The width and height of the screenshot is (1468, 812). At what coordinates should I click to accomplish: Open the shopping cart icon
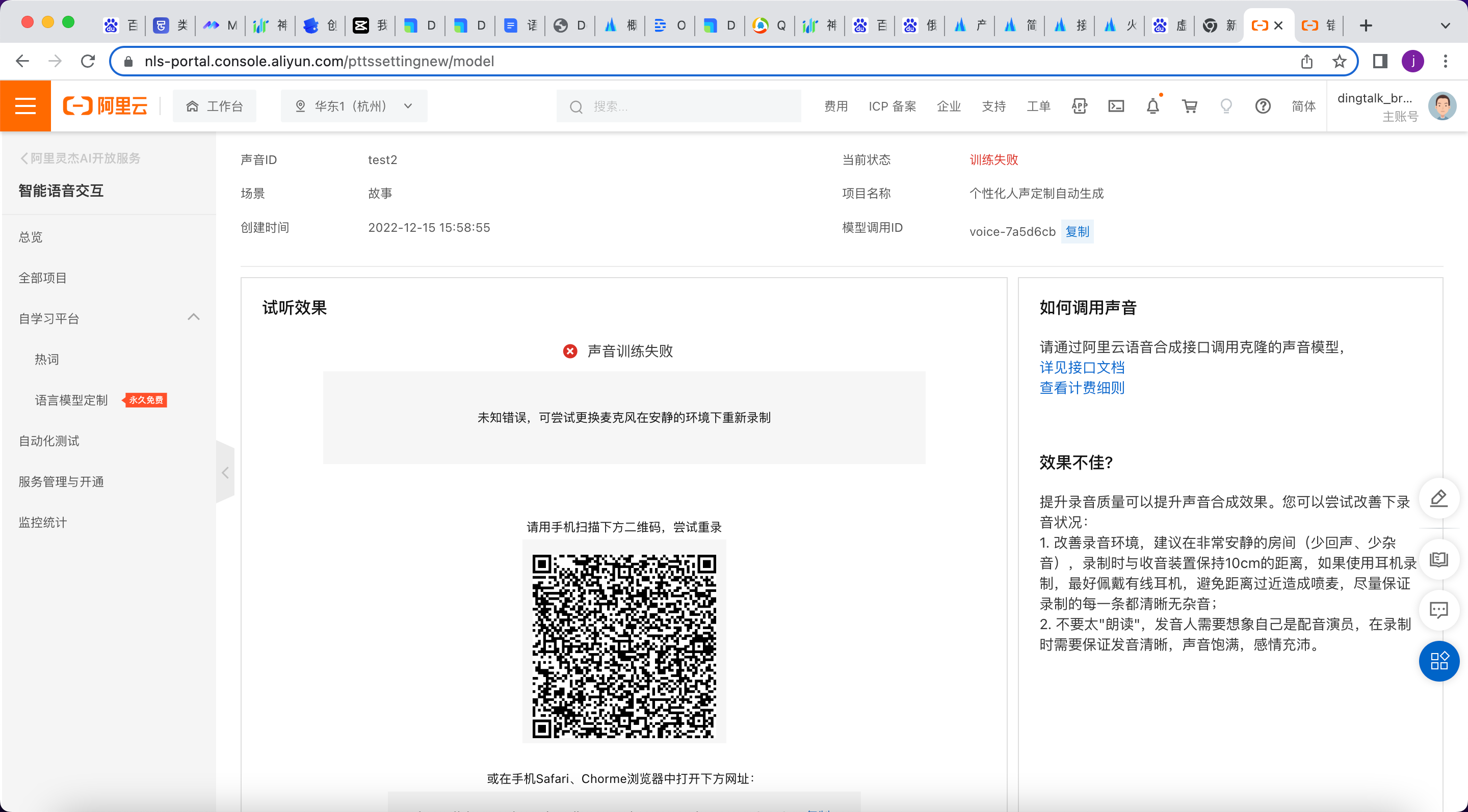point(1189,106)
